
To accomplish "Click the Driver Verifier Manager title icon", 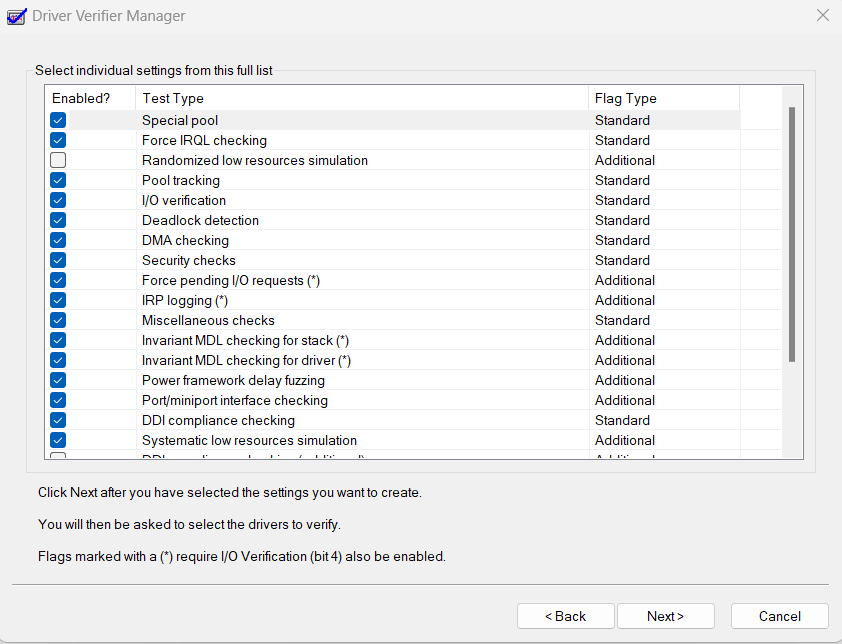I will click(16, 16).
